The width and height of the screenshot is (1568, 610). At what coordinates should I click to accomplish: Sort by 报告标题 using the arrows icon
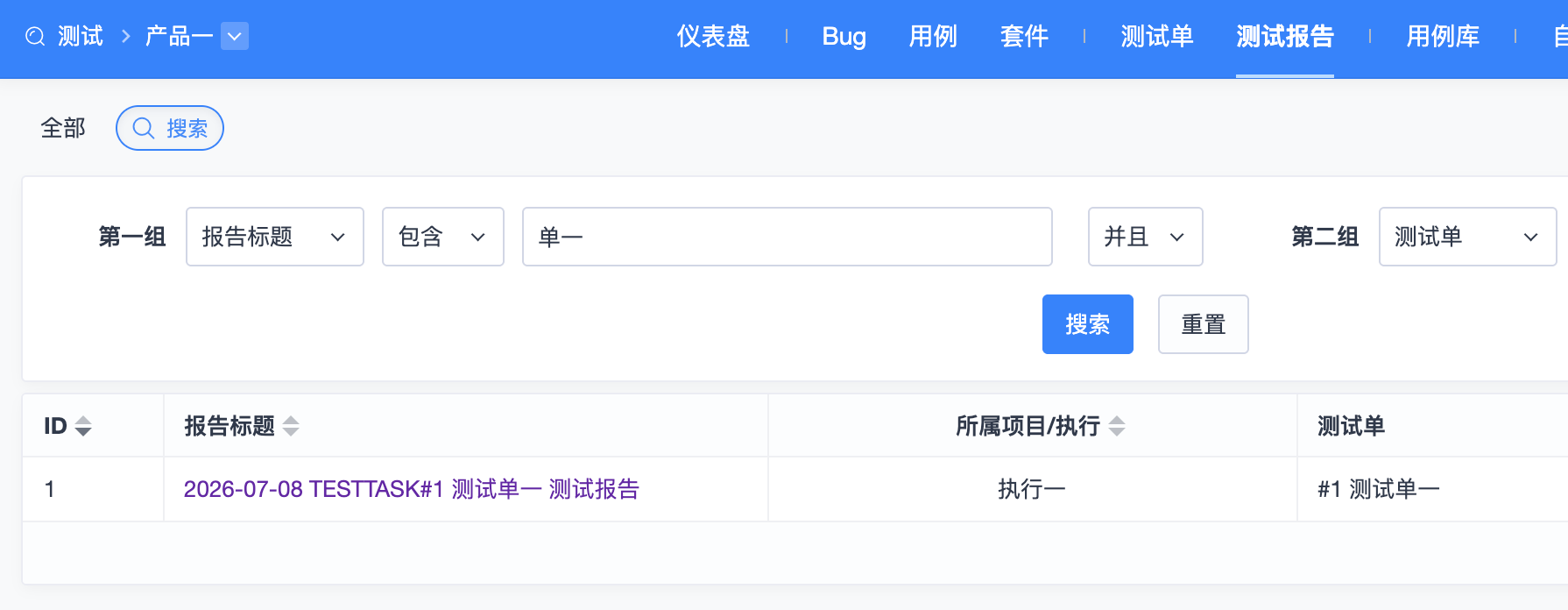pos(291,426)
